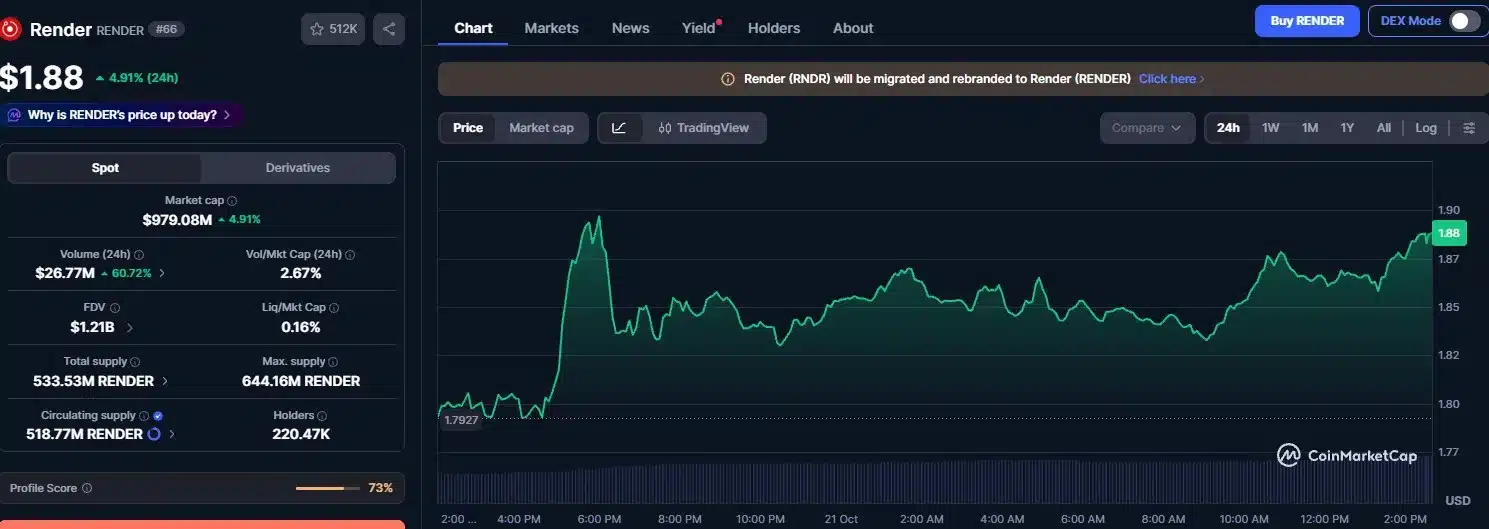Expand Circulating supply details chevron

[172, 434]
